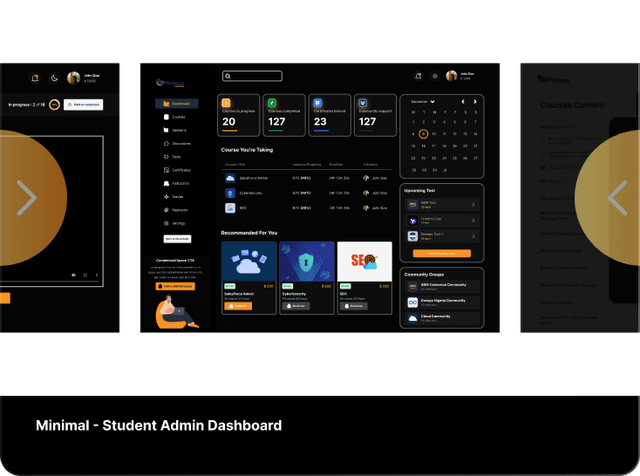Screen dimensions: 640x476
Task: Go to the previous month in the calendar
Action: (x=462, y=102)
